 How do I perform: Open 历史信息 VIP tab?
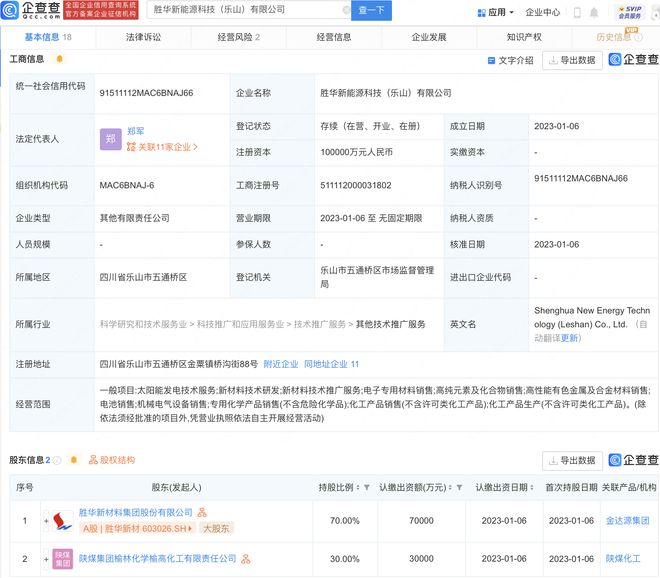click(614, 37)
